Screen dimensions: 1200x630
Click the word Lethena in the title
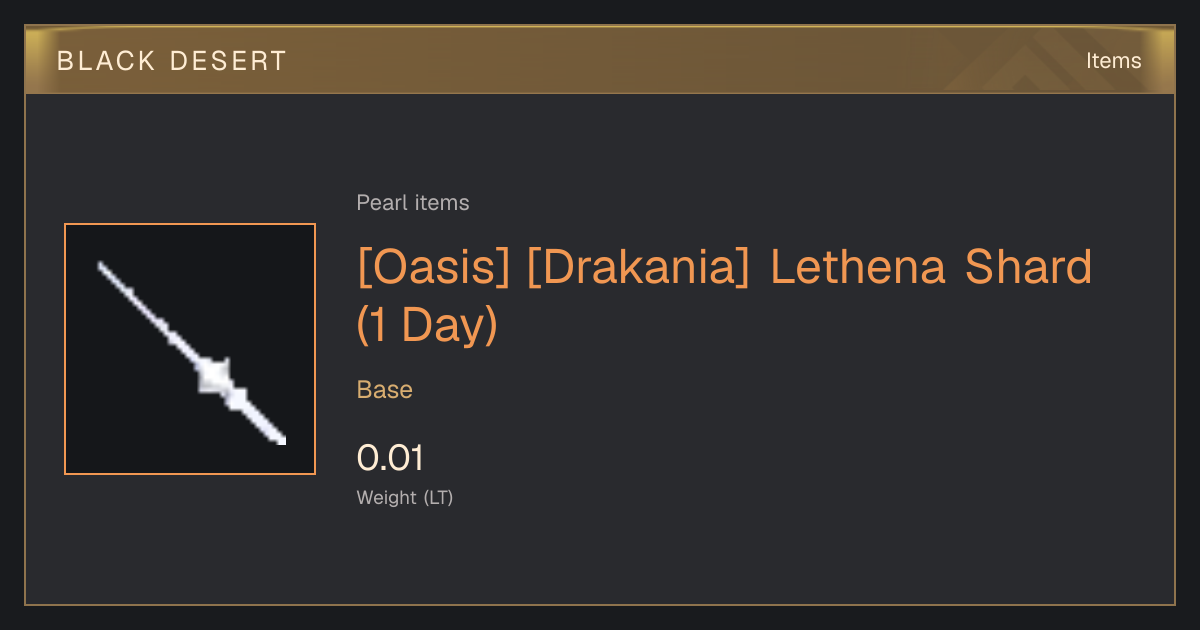click(x=857, y=268)
